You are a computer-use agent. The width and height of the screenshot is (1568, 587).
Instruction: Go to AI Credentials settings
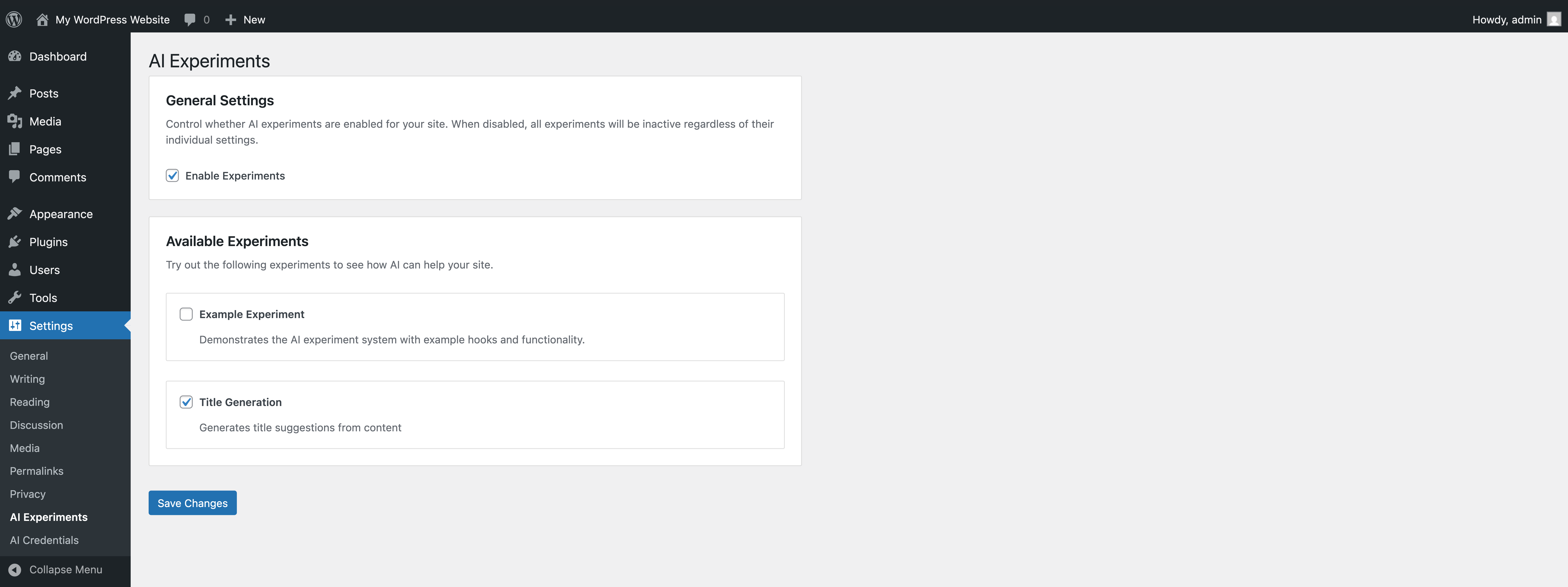pyautogui.click(x=45, y=540)
